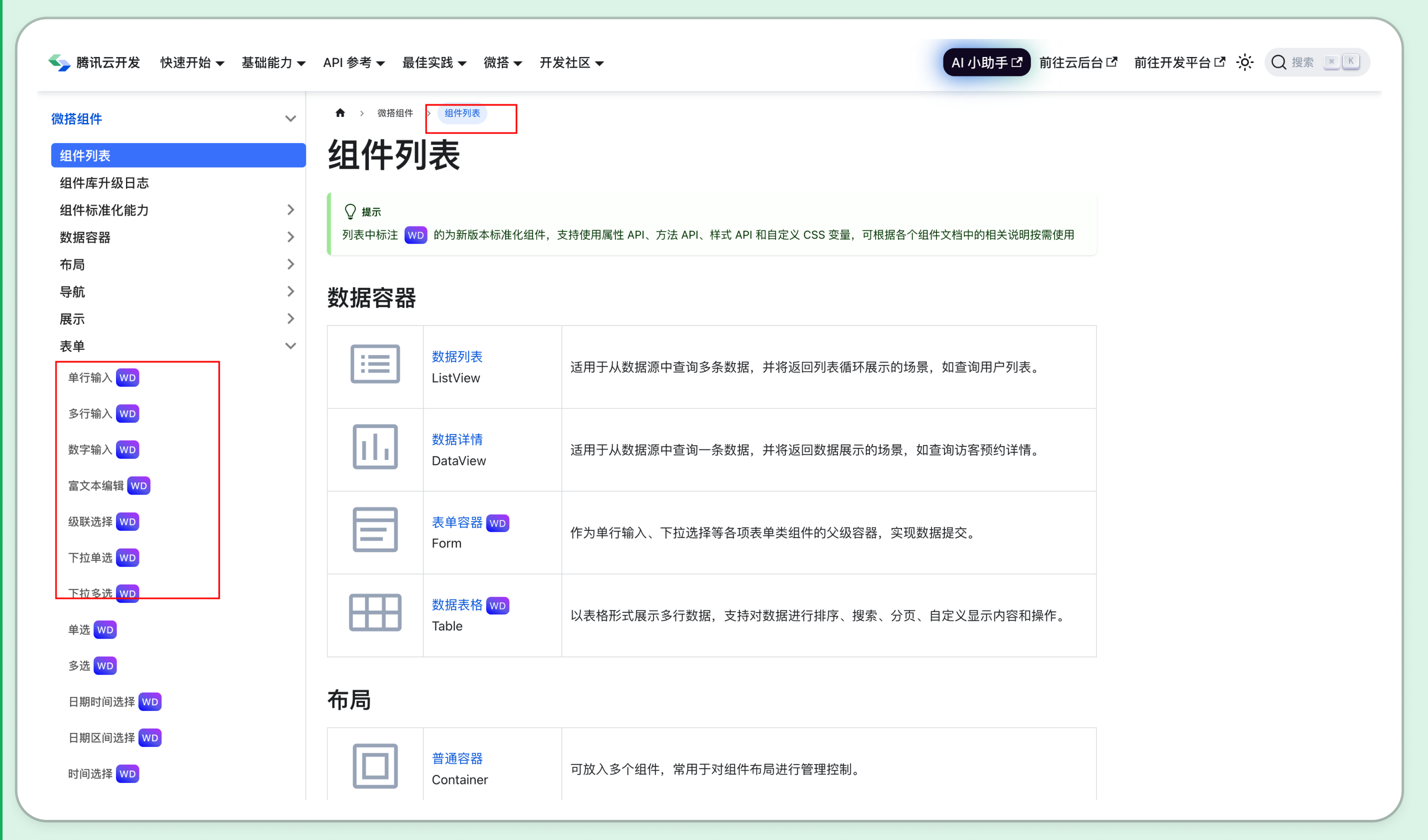Click the AI 小助手 button

click(986, 62)
